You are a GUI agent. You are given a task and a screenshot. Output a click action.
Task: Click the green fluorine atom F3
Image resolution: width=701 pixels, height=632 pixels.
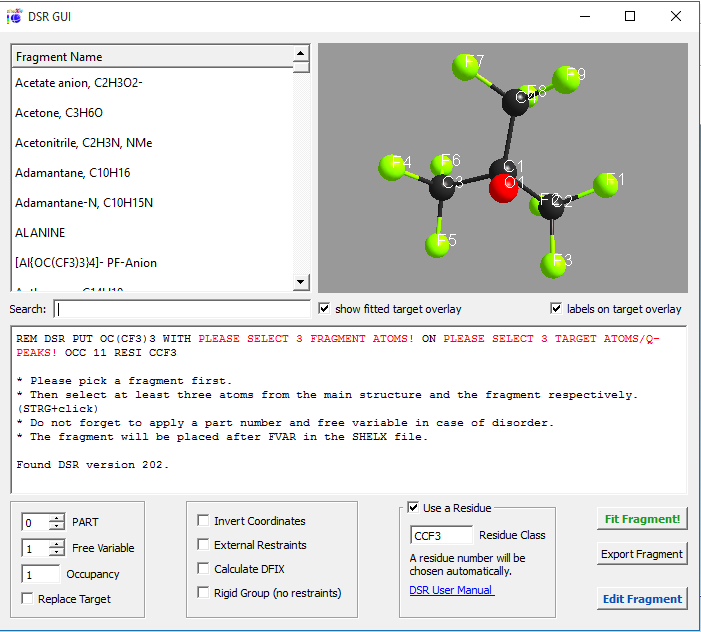tap(553, 264)
